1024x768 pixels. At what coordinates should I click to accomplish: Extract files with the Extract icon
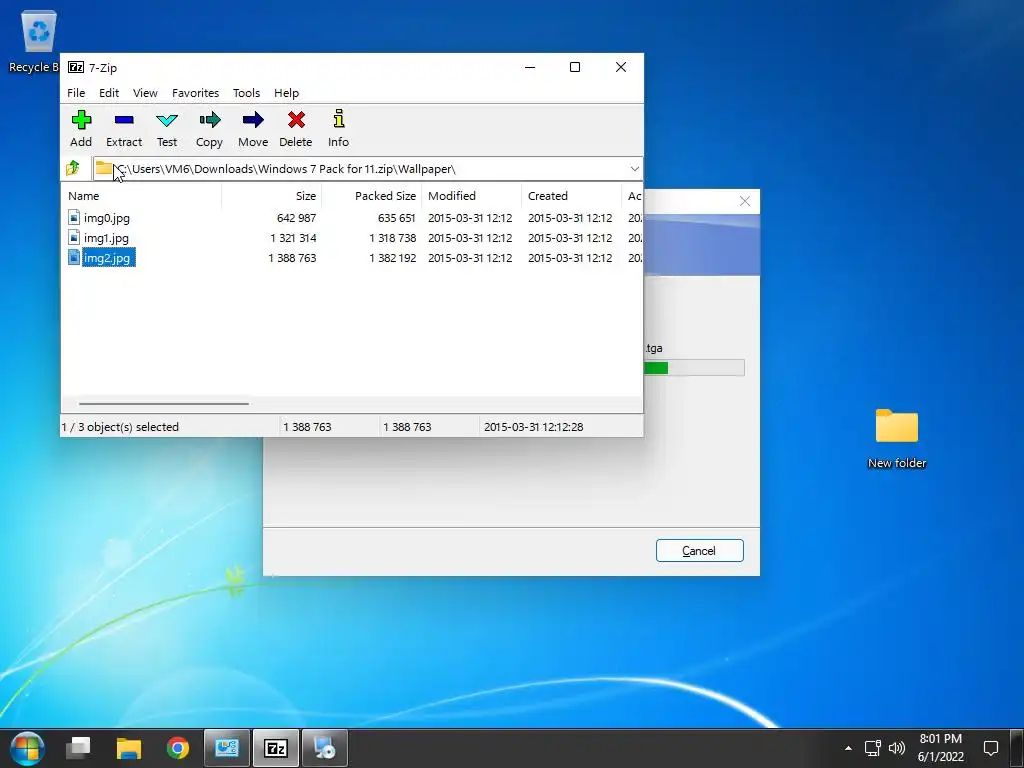point(123,120)
